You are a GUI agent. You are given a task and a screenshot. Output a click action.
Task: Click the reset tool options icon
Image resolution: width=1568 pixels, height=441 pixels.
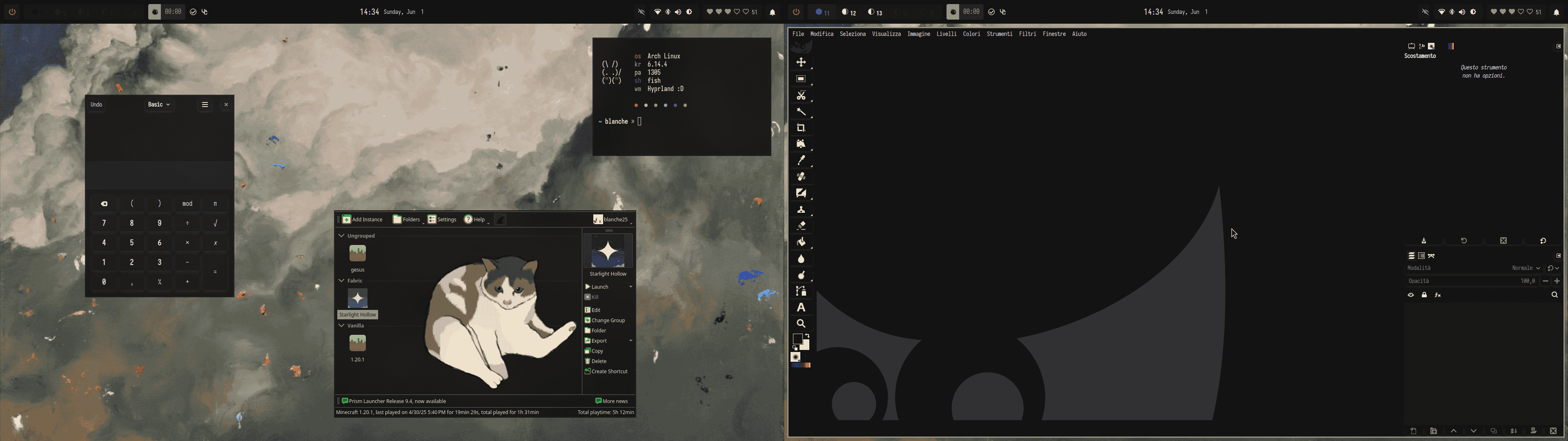[x=1543, y=241]
